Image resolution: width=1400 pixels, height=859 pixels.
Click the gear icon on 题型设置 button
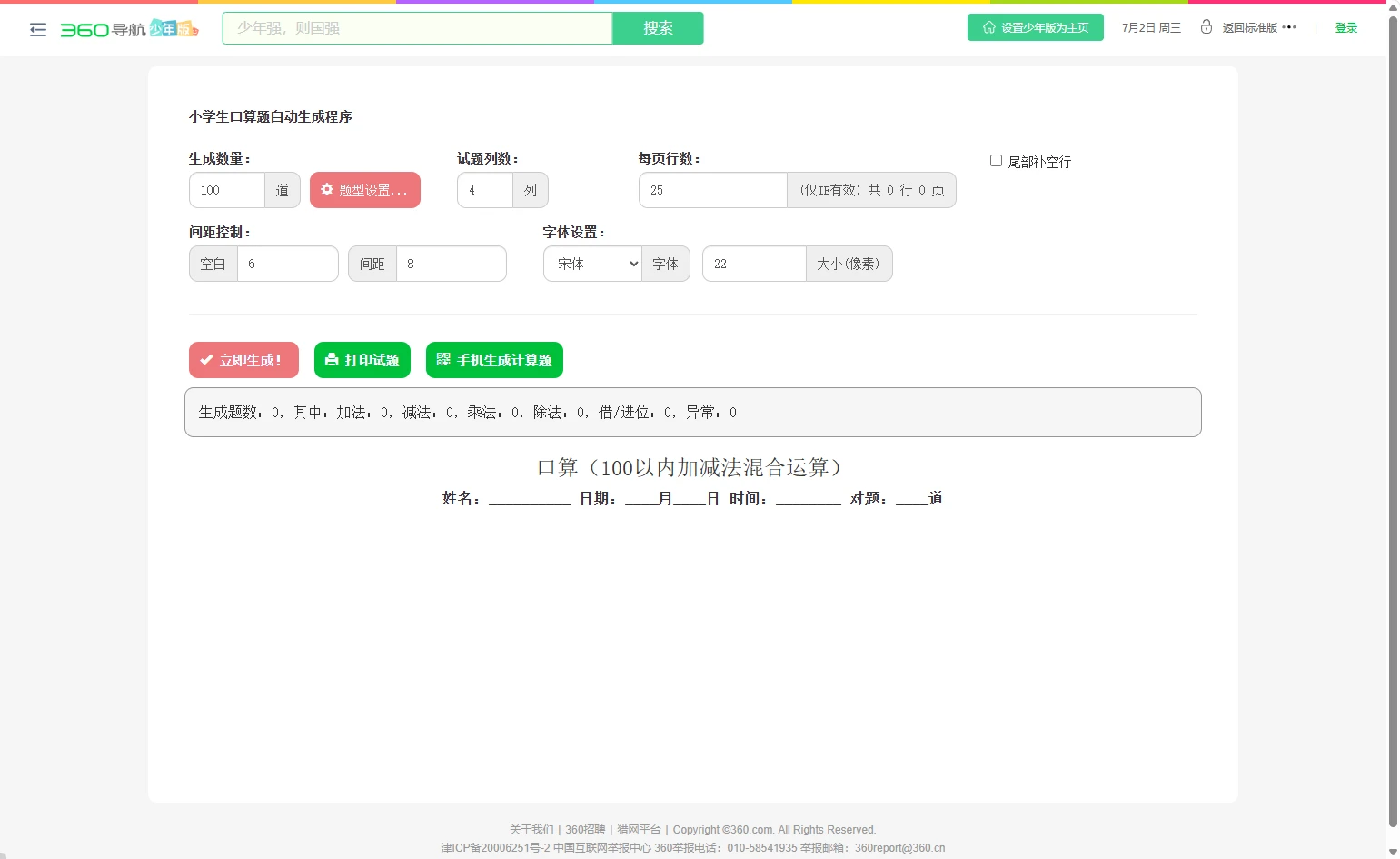pos(327,190)
